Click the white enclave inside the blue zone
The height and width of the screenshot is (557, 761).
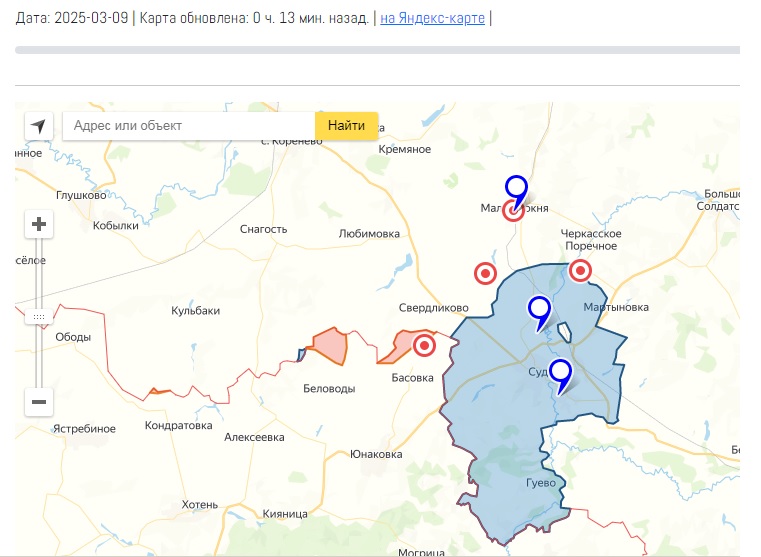(x=565, y=331)
